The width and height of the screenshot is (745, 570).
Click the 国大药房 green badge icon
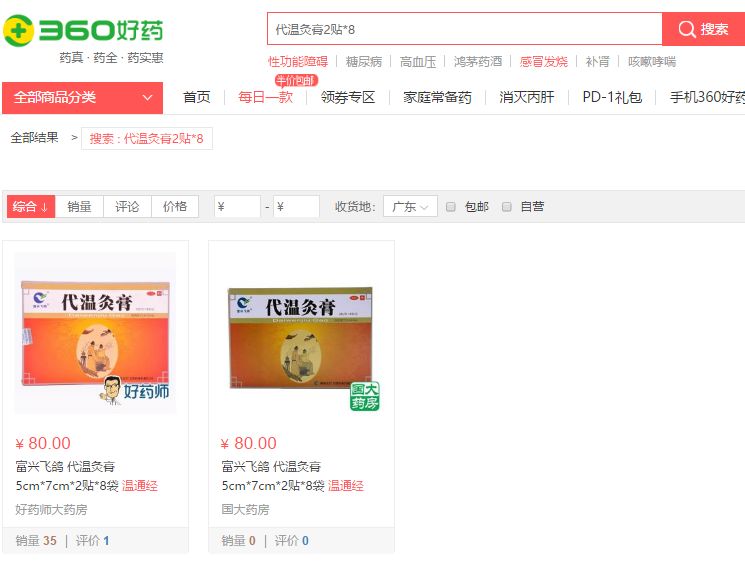(364, 396)
